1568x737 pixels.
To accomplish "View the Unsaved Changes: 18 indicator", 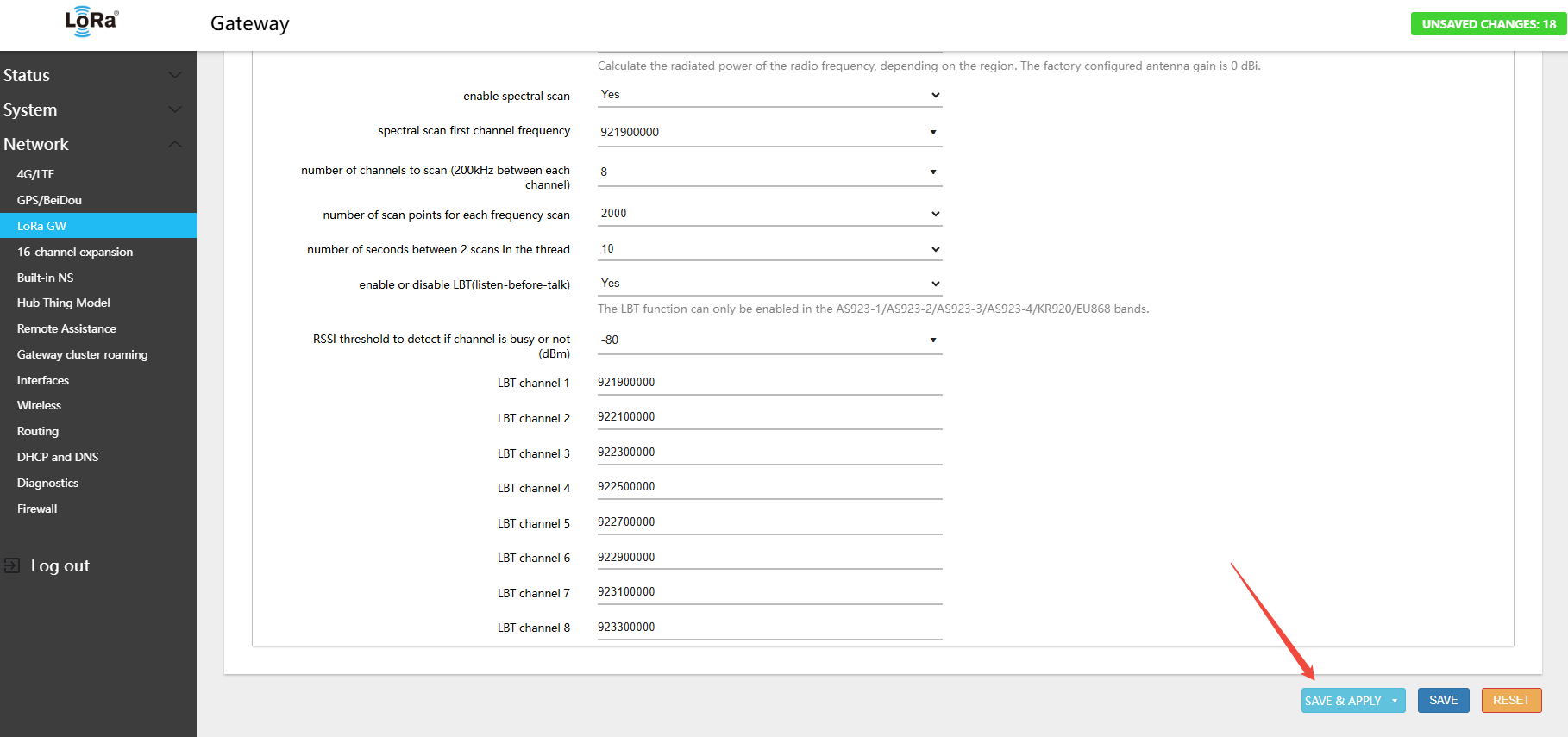I will click(1489, 24).
